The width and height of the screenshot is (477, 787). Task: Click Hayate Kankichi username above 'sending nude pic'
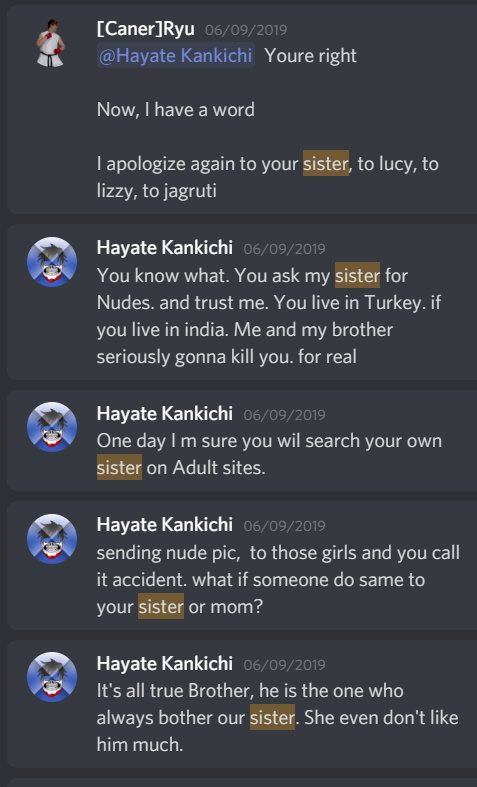pyautogui.click(x=165, y=525)
